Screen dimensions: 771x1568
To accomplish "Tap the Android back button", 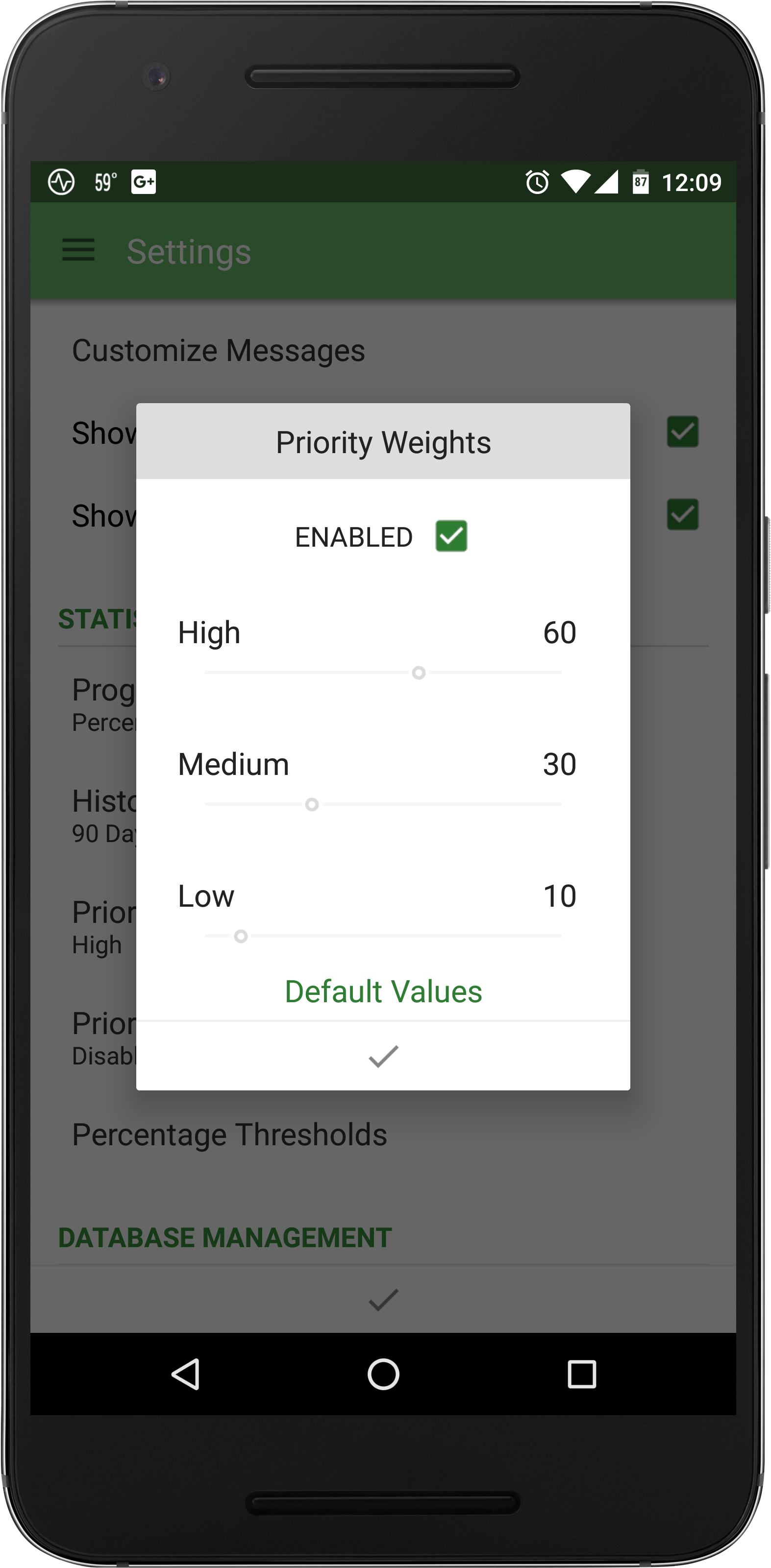I will pyautogui.click(x=186, y=1374).
